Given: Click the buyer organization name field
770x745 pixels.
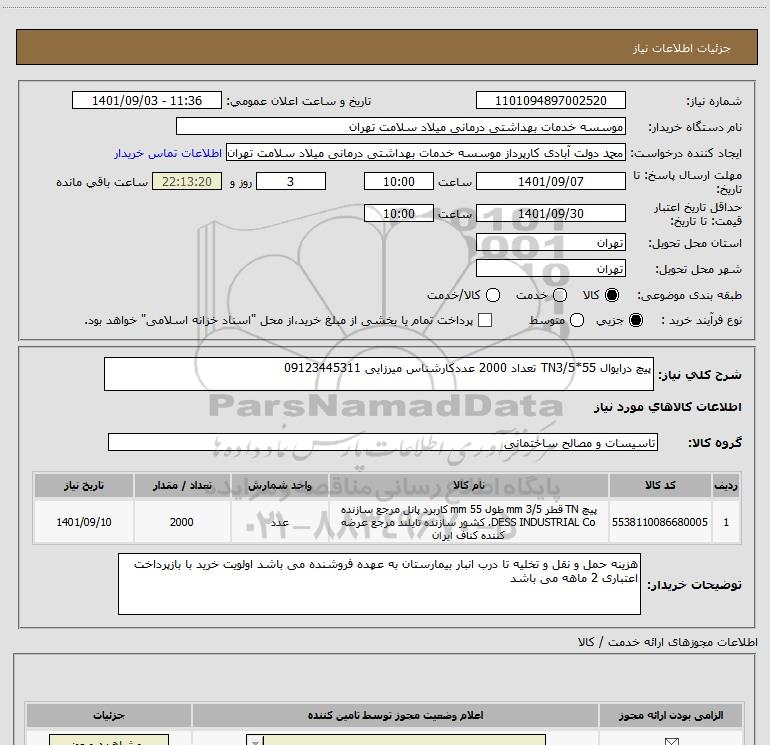Looking at the screenshot, I should [x=401, y=127].
